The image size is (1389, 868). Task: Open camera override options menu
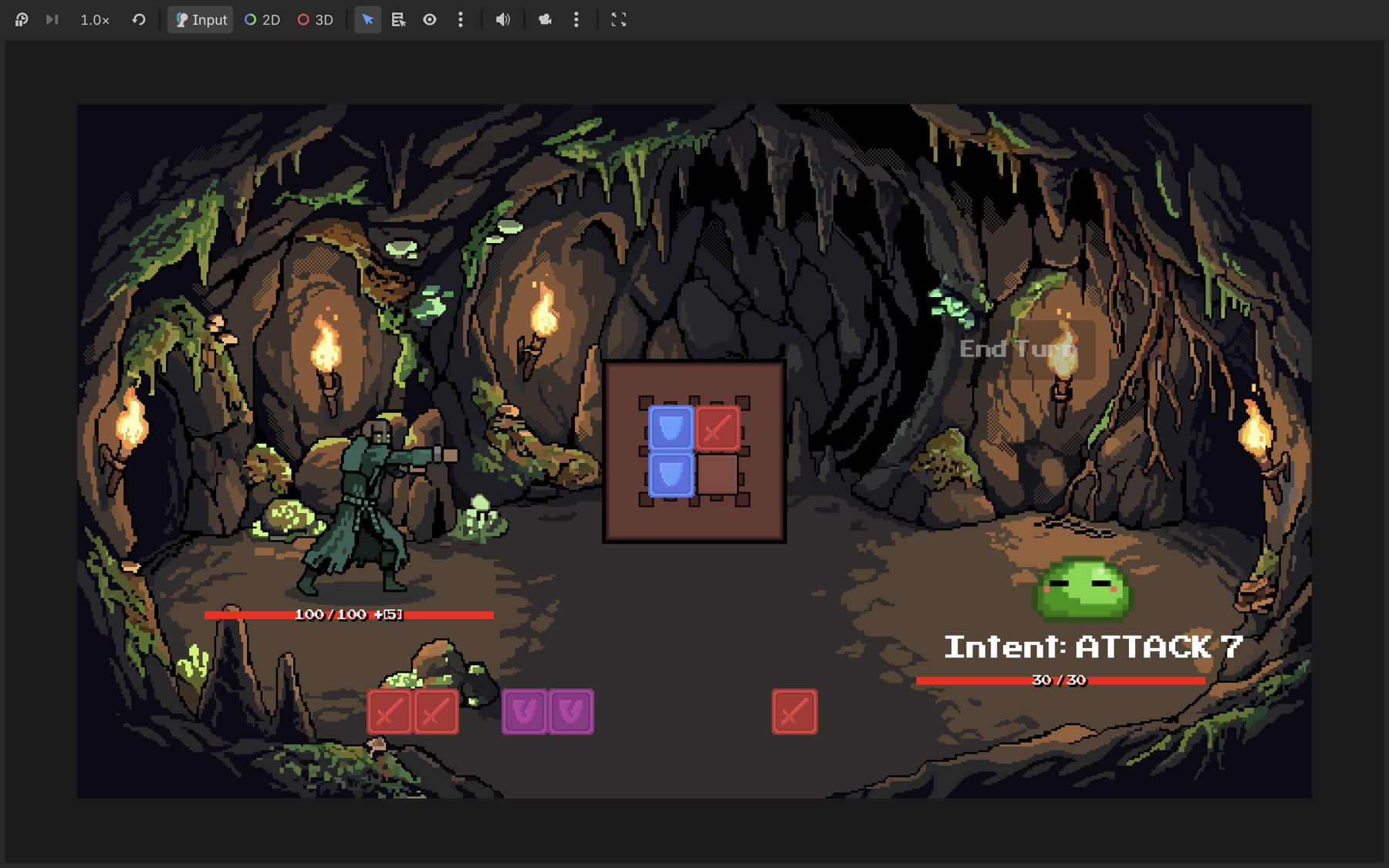tap(576, 20)
